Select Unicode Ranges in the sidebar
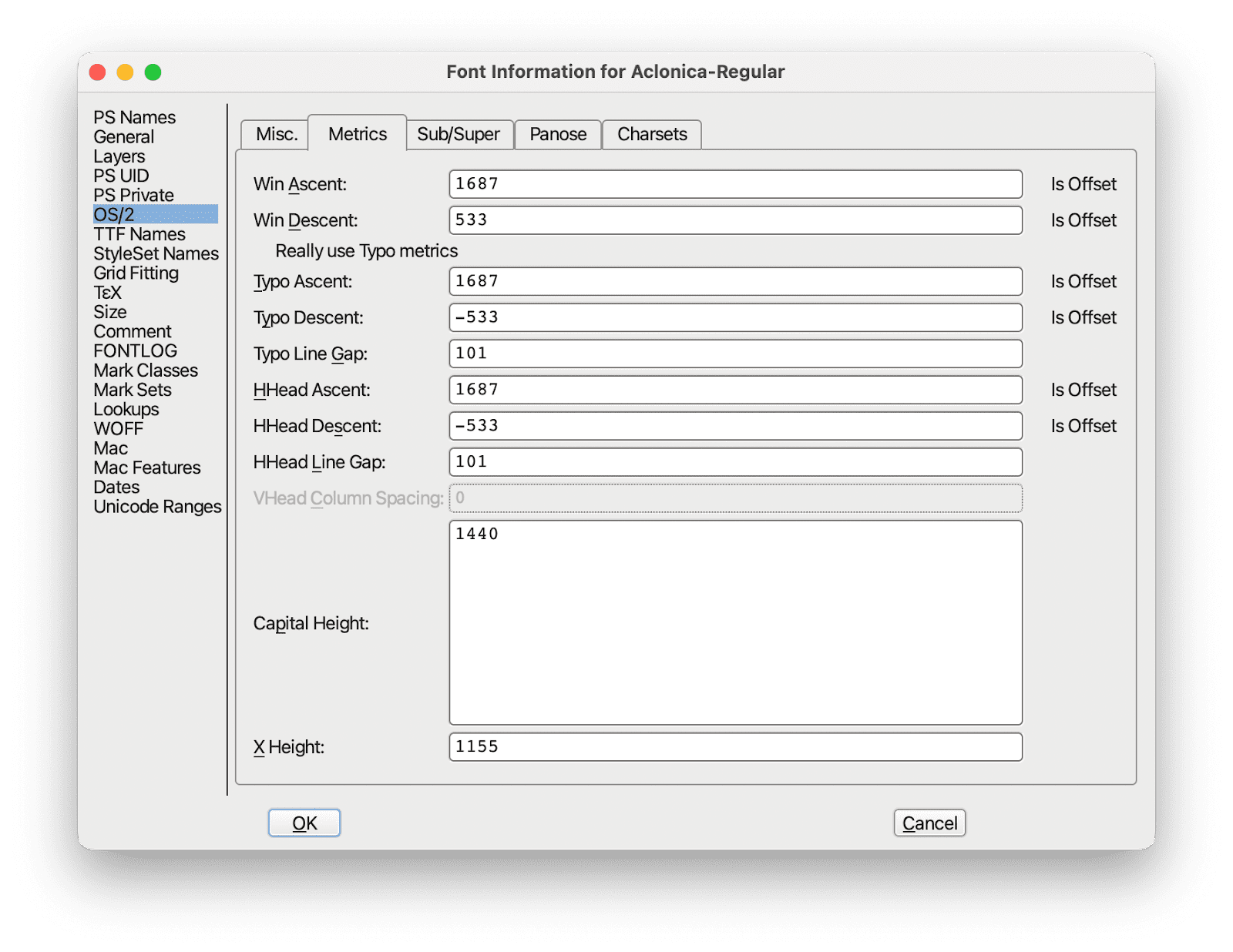Viewport: 1233px width, 952px height. (156, 506)
